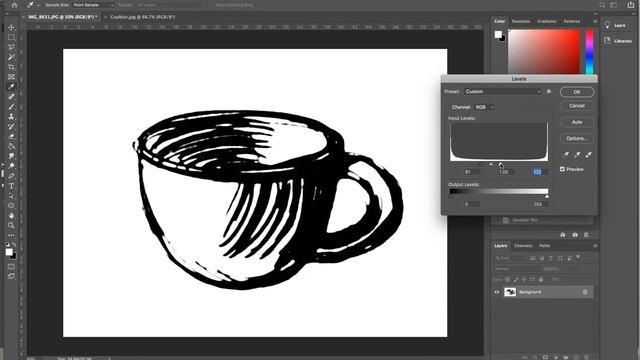The height and width of the screenshot is (360, 640).
Task: Select the Eyedropper tool in toolbar
Action: click(x=11, y=87)
